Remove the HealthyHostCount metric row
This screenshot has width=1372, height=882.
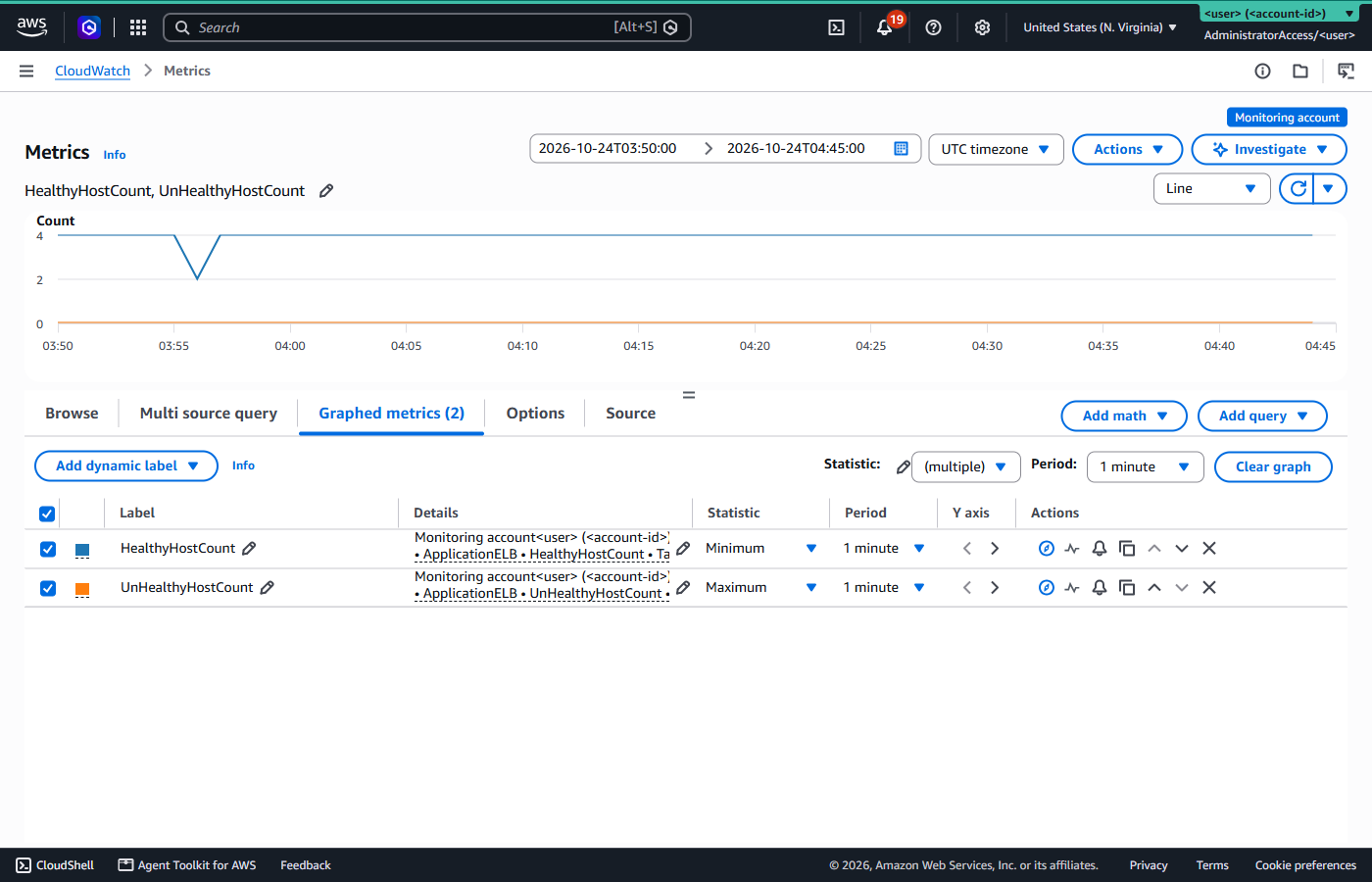point(1209,548)
